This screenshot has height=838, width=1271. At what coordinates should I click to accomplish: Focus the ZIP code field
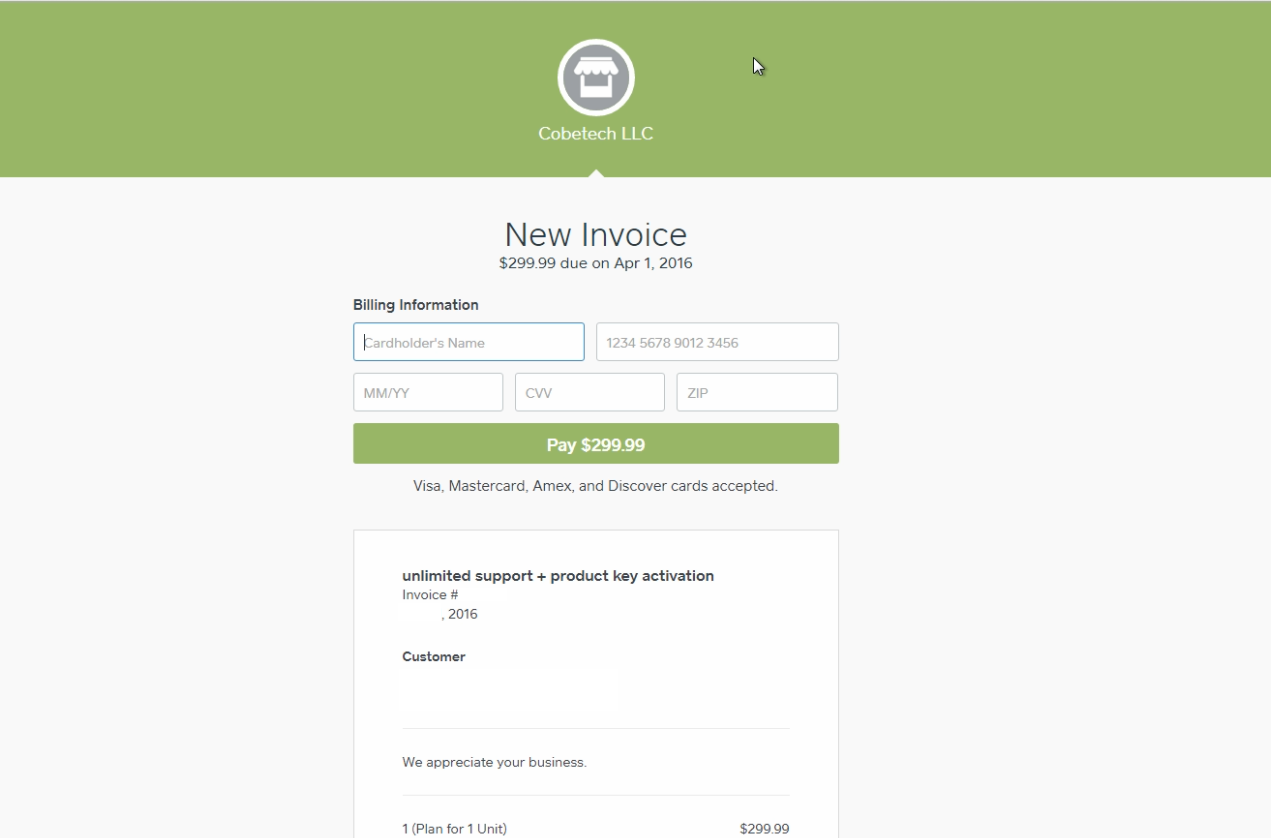coord(757,393)
